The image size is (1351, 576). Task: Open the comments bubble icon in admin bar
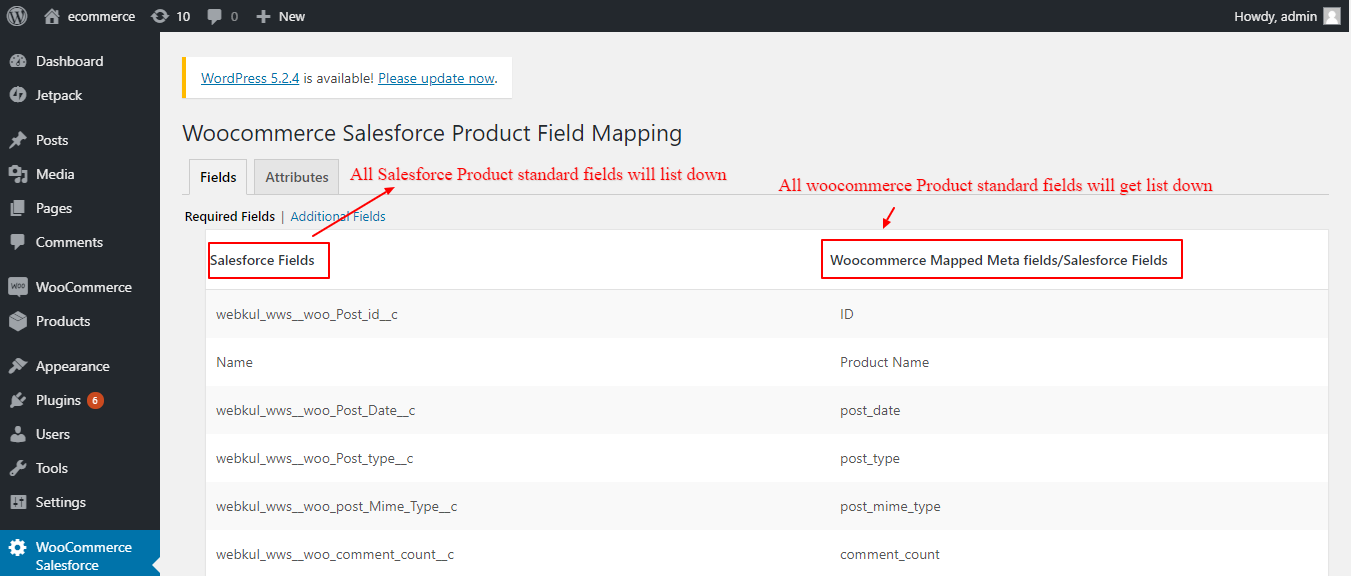point(214,16)
